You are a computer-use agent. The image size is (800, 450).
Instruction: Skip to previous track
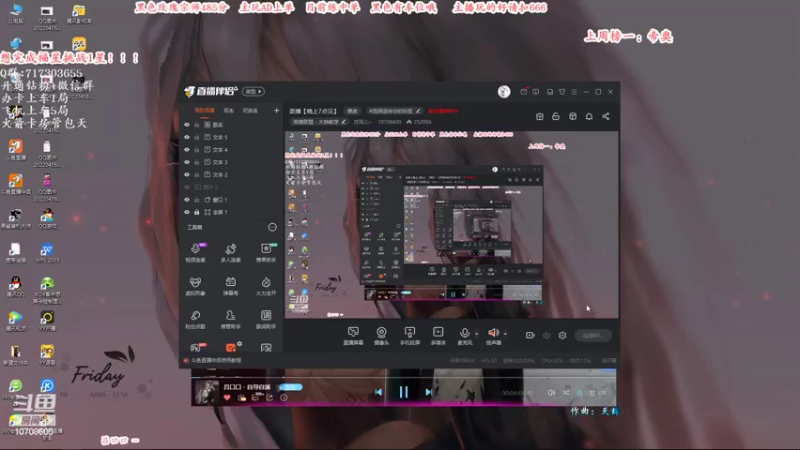[x=378, y=392]
